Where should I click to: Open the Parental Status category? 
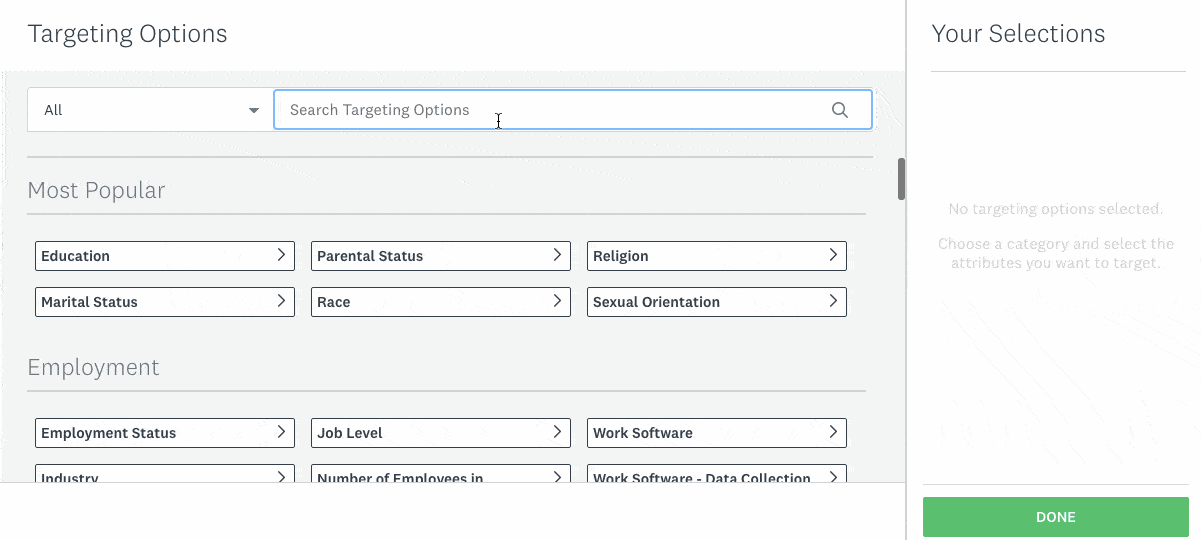440,256
